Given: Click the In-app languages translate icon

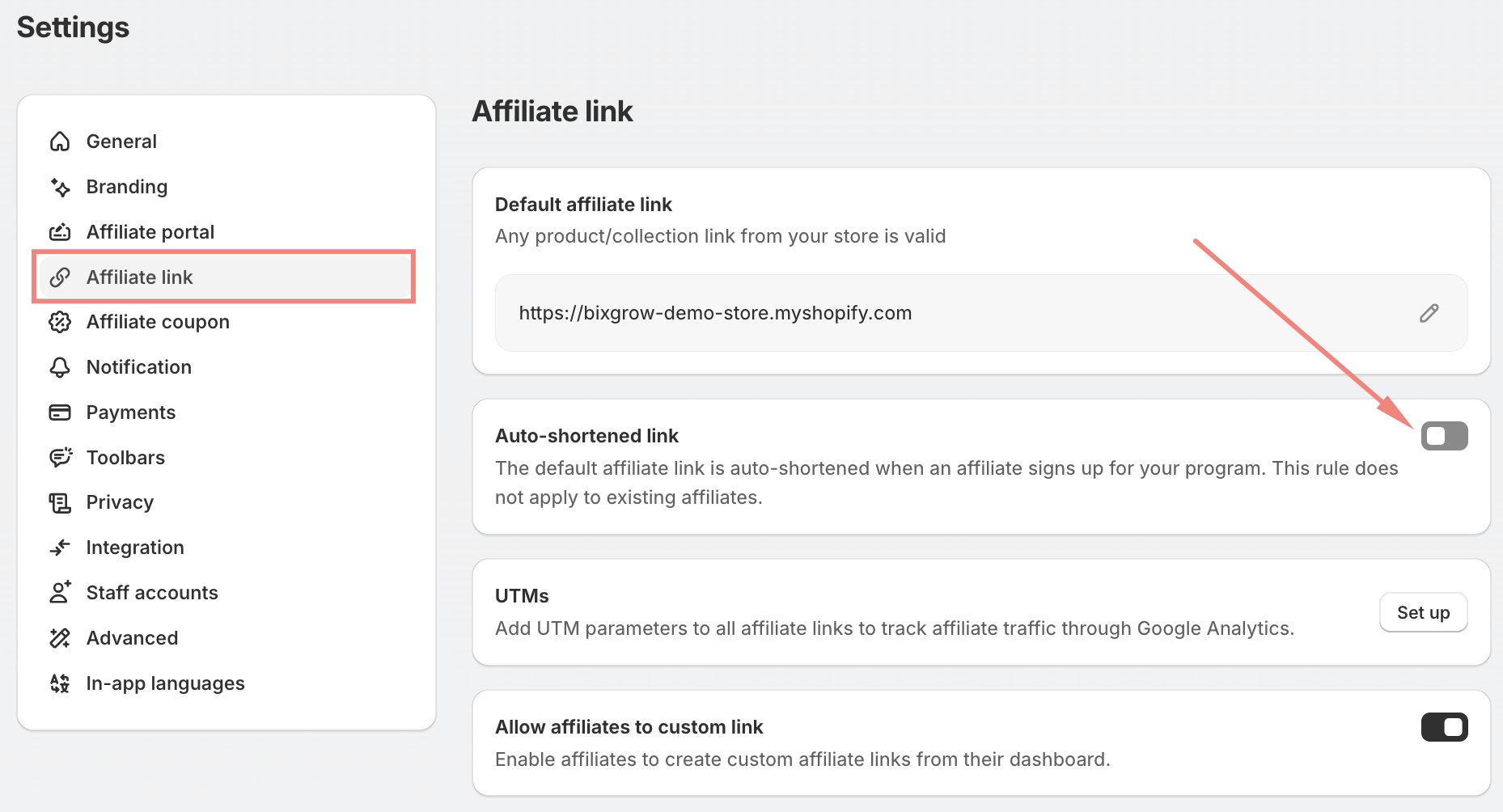Looking at the screenshot, I should [60, 683].
